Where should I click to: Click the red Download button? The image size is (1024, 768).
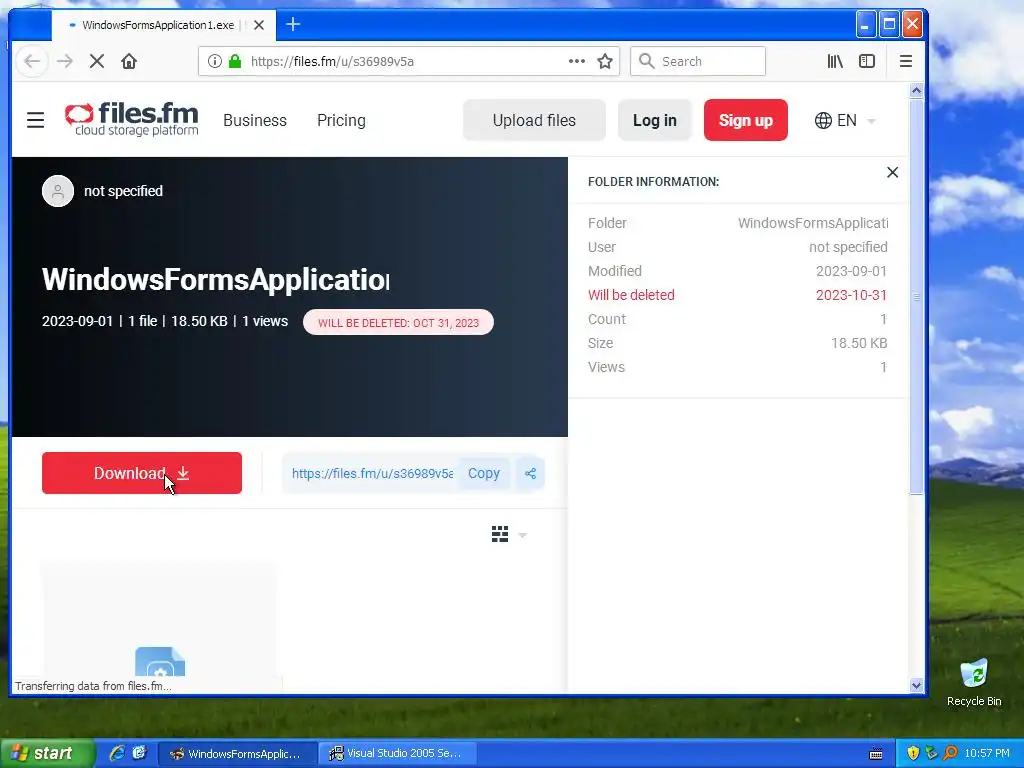[142, 473]
